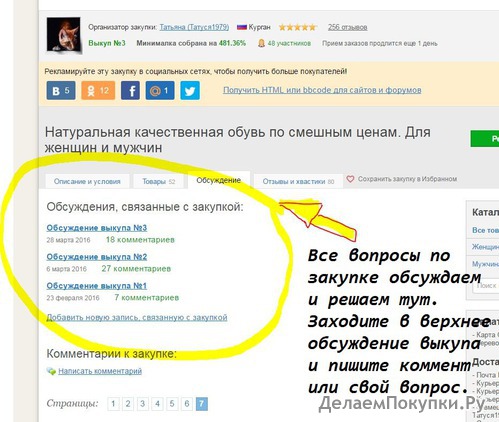Share via Mail.ru @ icon
Viewport: 499px width, 422px height.
tap(160, 90)
